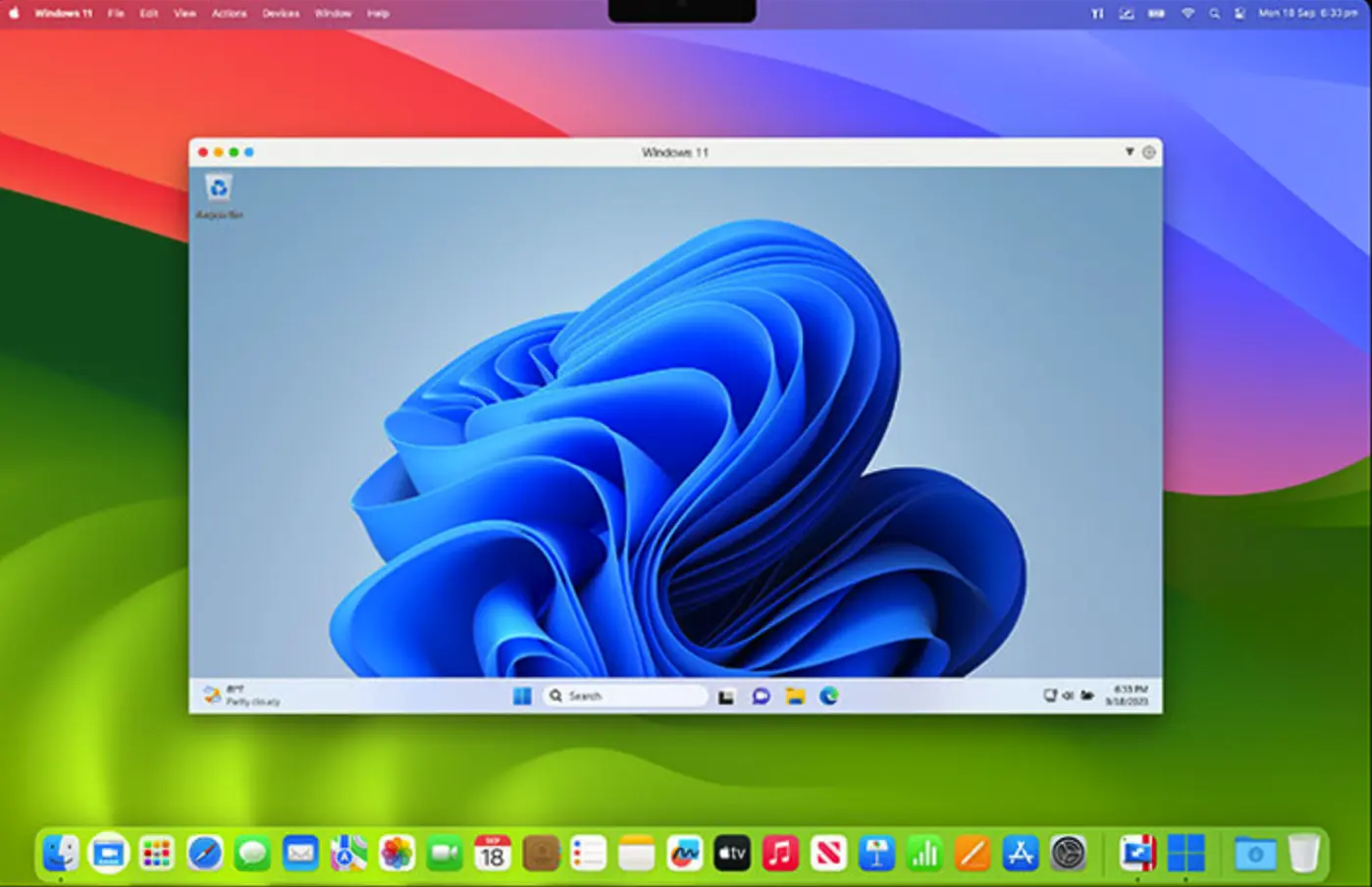Image resolution: width=1372 pixels, height=887 pixels.
Task: Click the Windows 11 VM icon in Dock
Action: [1186, 853]
